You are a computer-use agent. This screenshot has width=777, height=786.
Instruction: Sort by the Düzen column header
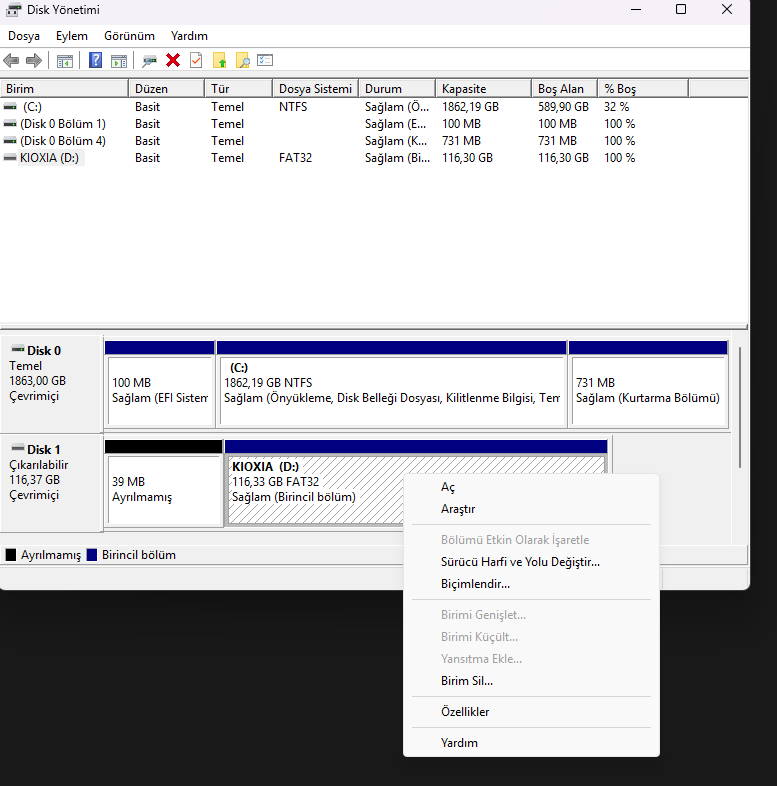click(x=167, y=89)
